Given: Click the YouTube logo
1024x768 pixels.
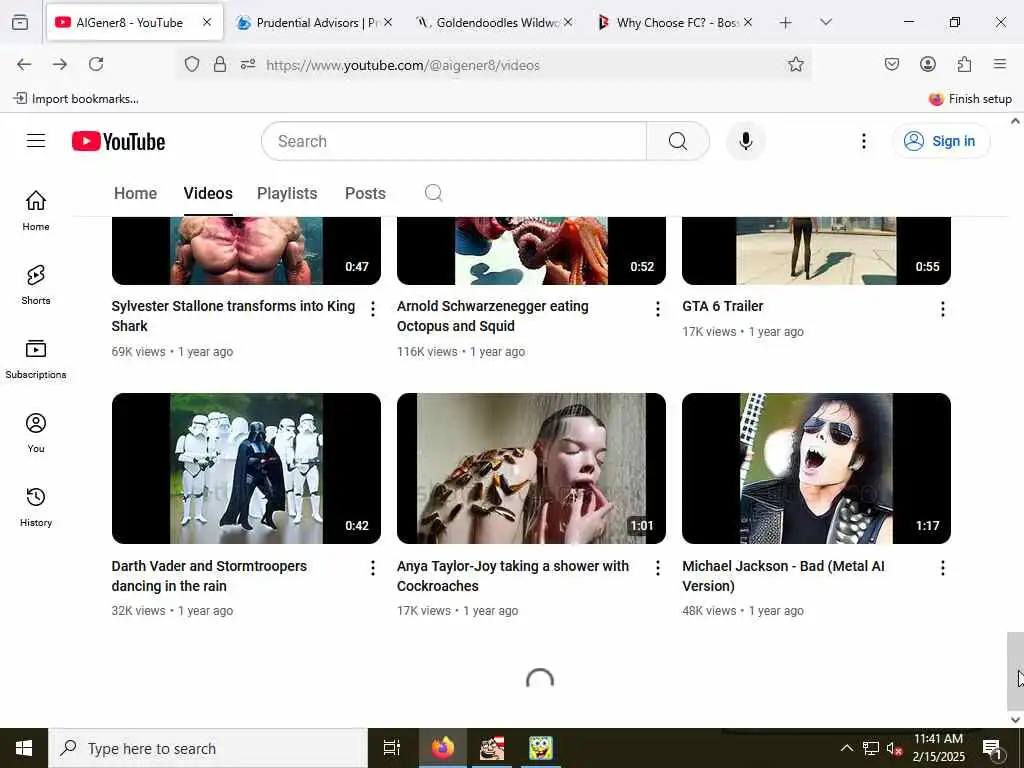Looking at the screenshot, I should click(x=118, y=141).
